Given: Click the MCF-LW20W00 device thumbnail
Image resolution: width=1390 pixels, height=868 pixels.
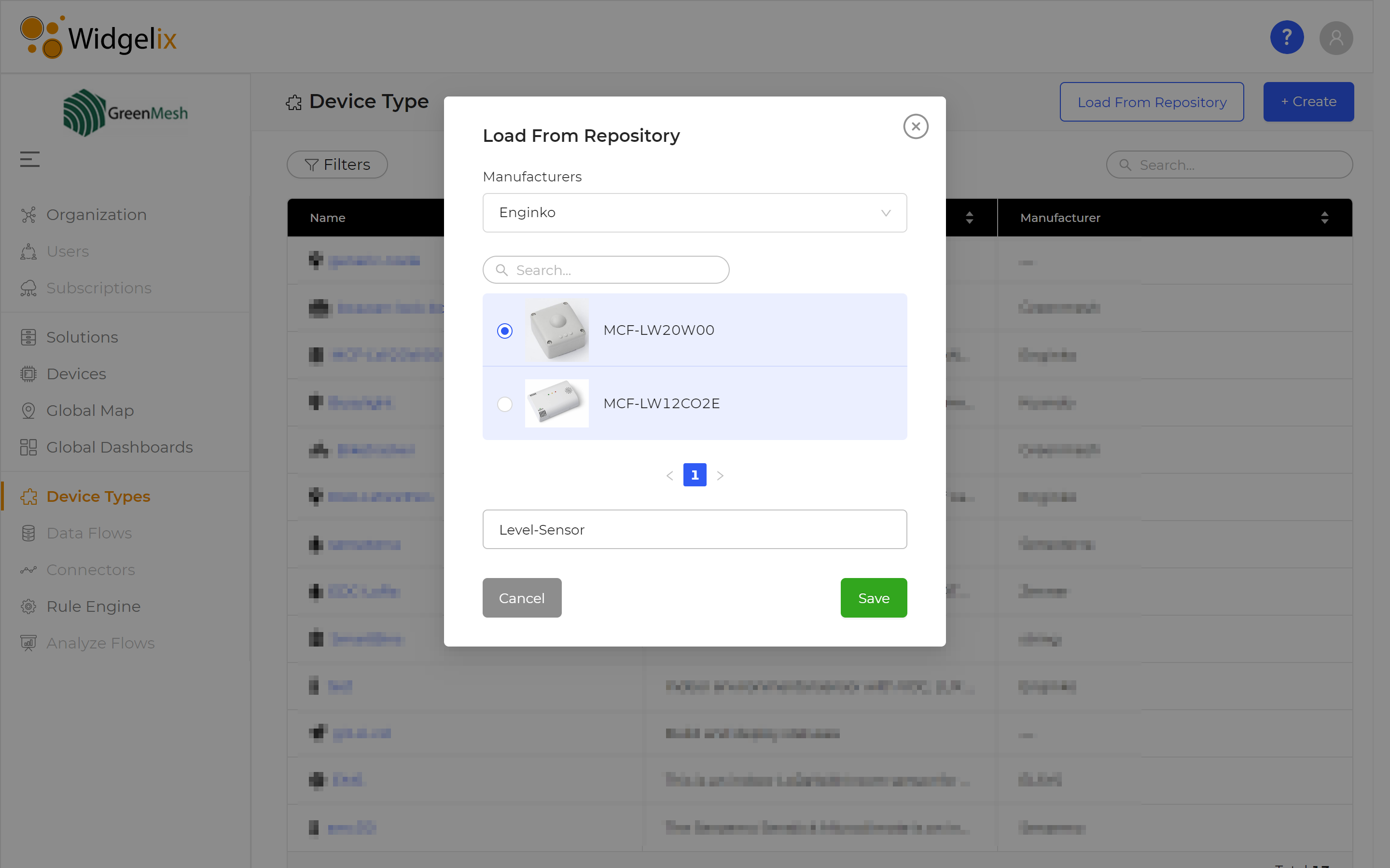Looking at the screenshot, I should point(555,330).
